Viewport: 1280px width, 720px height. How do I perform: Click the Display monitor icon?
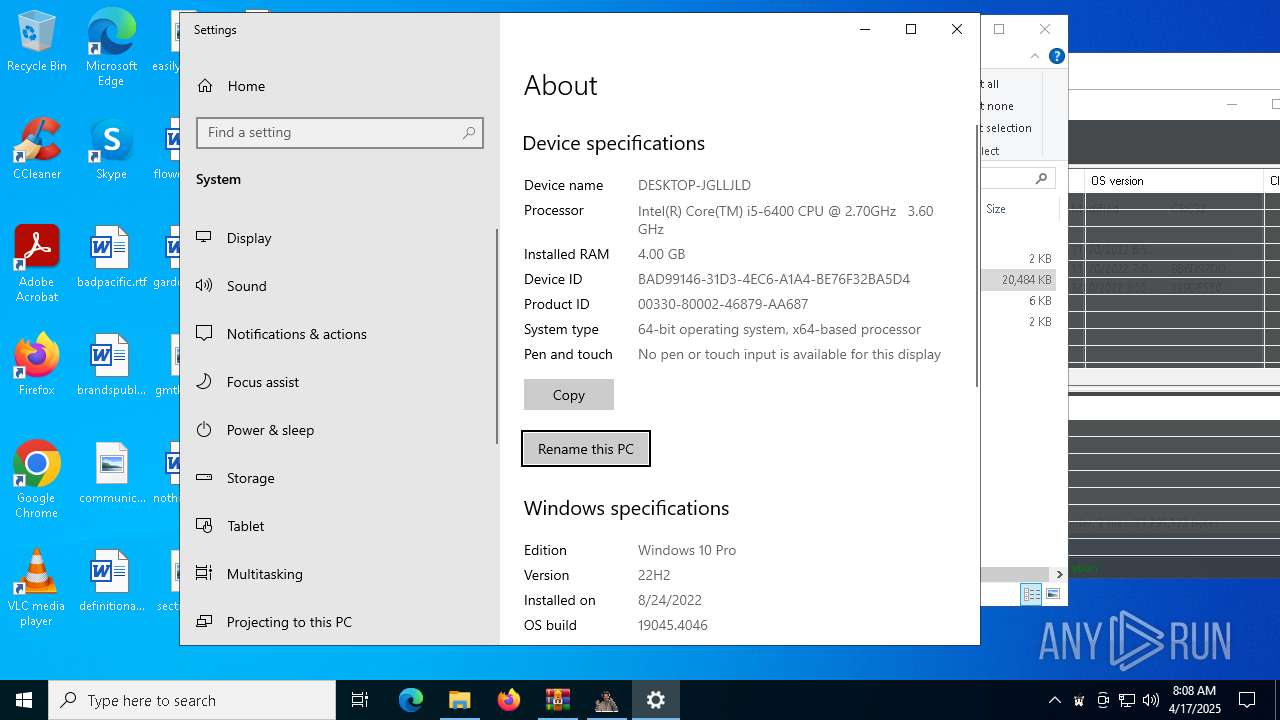click(204, 237)
